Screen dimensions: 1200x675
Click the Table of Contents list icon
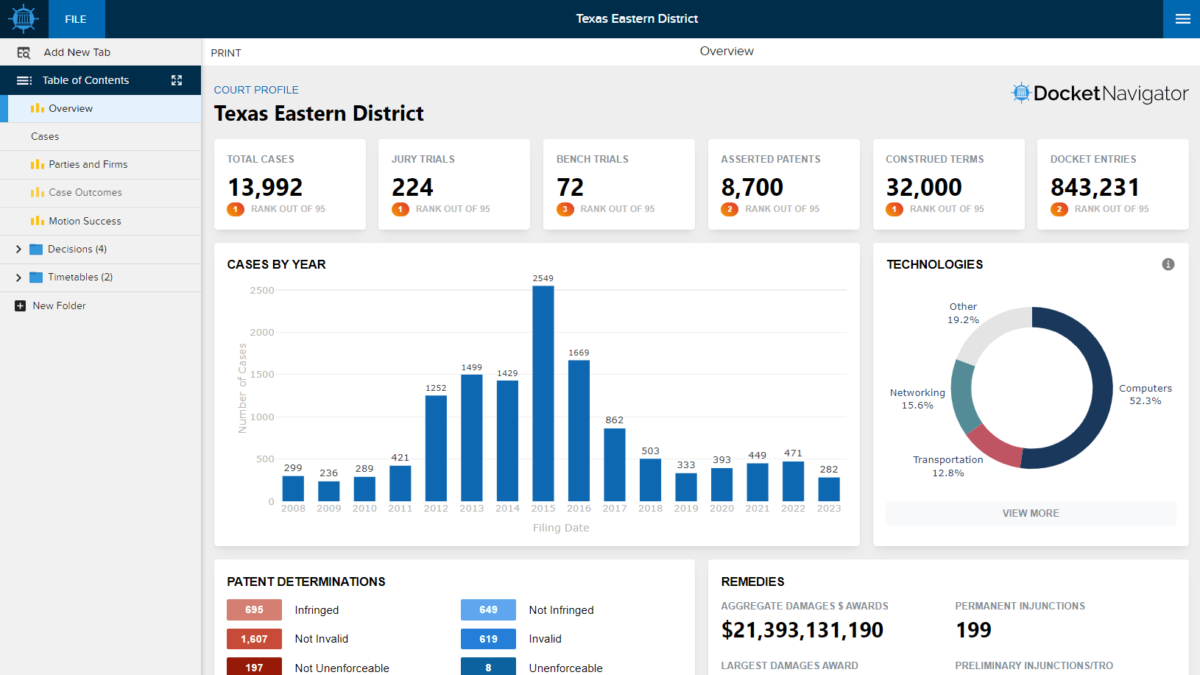pos(24,81)
